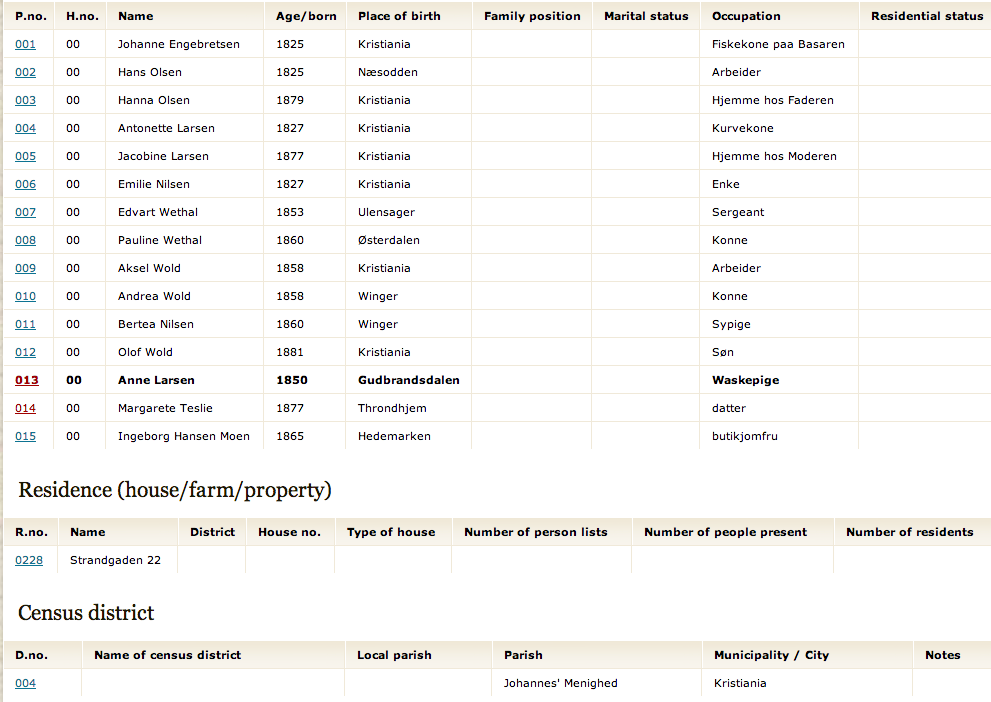Screen dimensions: 991x702
Task: Open highlighted person record 013
Action: click(x=27, y=380)
